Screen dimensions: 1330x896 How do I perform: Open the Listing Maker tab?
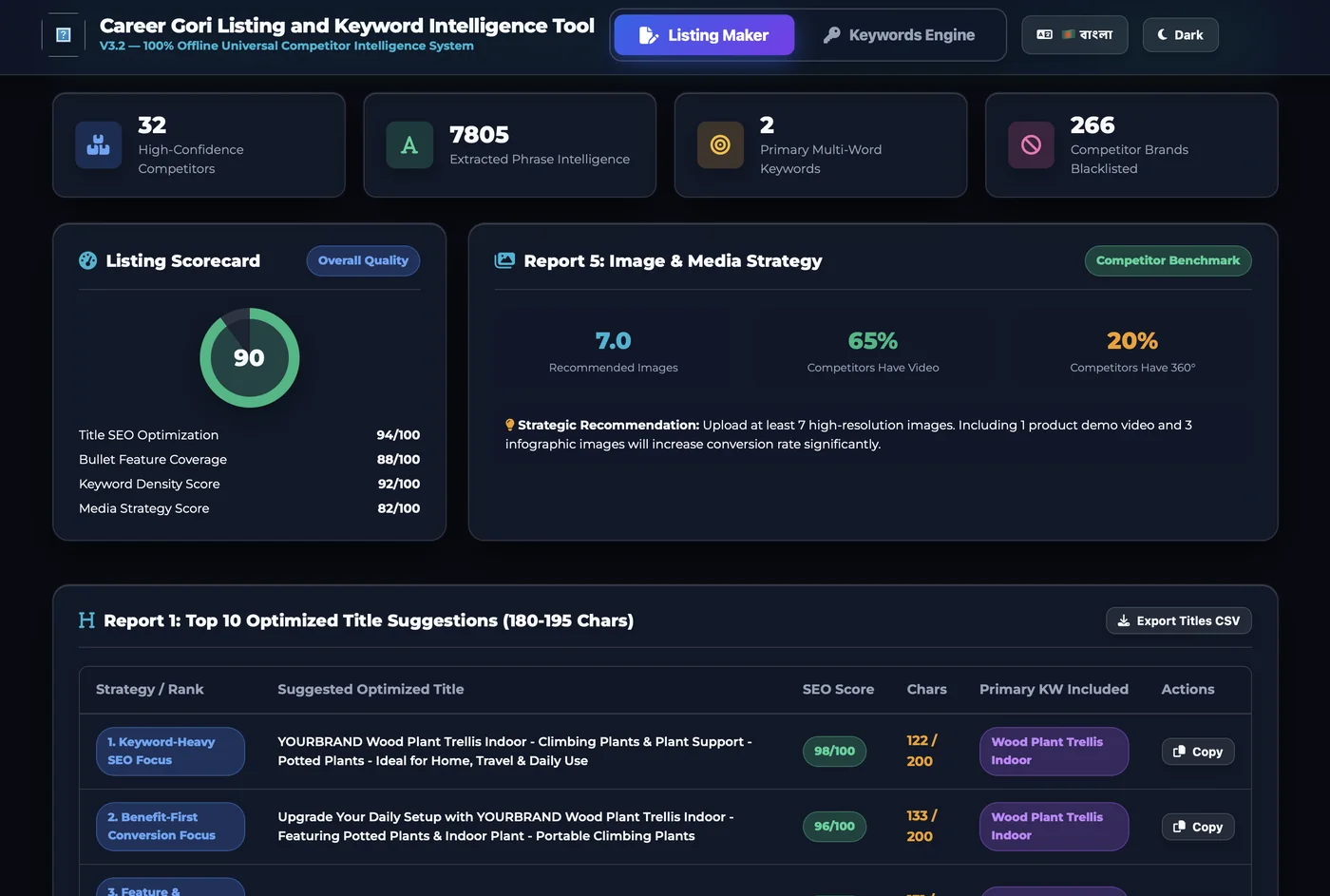click(704, 35)
